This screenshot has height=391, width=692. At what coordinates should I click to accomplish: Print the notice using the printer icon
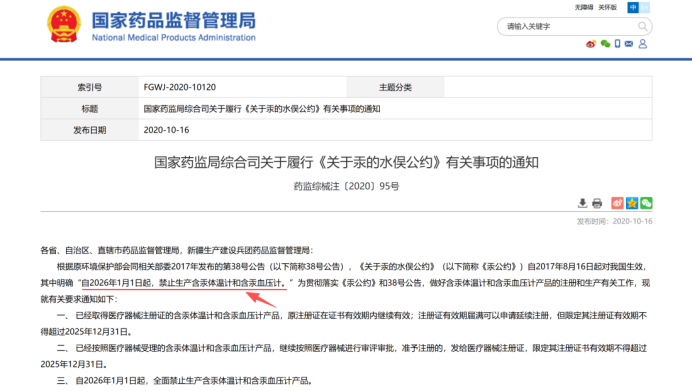597,203
